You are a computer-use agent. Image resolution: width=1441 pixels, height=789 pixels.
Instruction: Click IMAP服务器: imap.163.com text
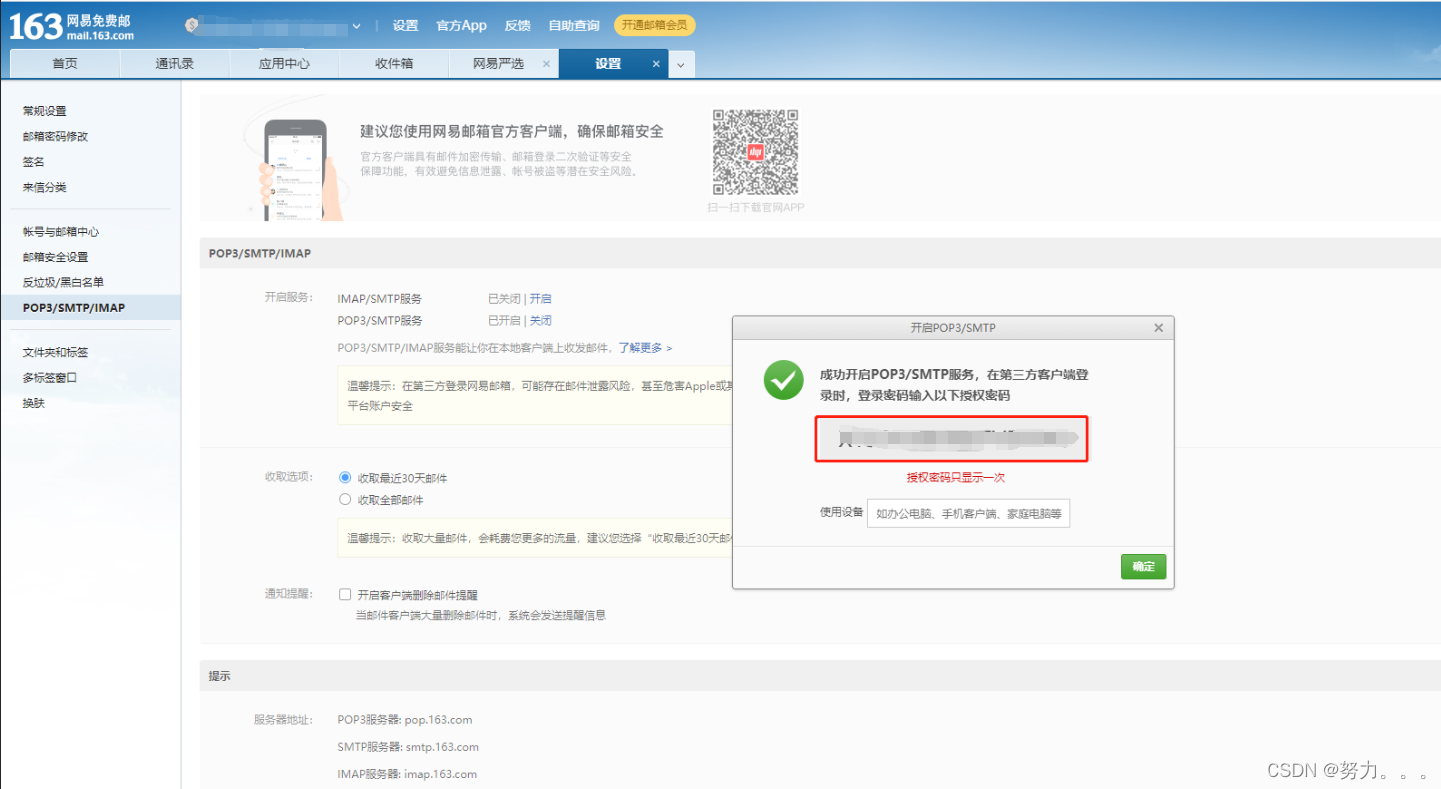coord(407,773)
